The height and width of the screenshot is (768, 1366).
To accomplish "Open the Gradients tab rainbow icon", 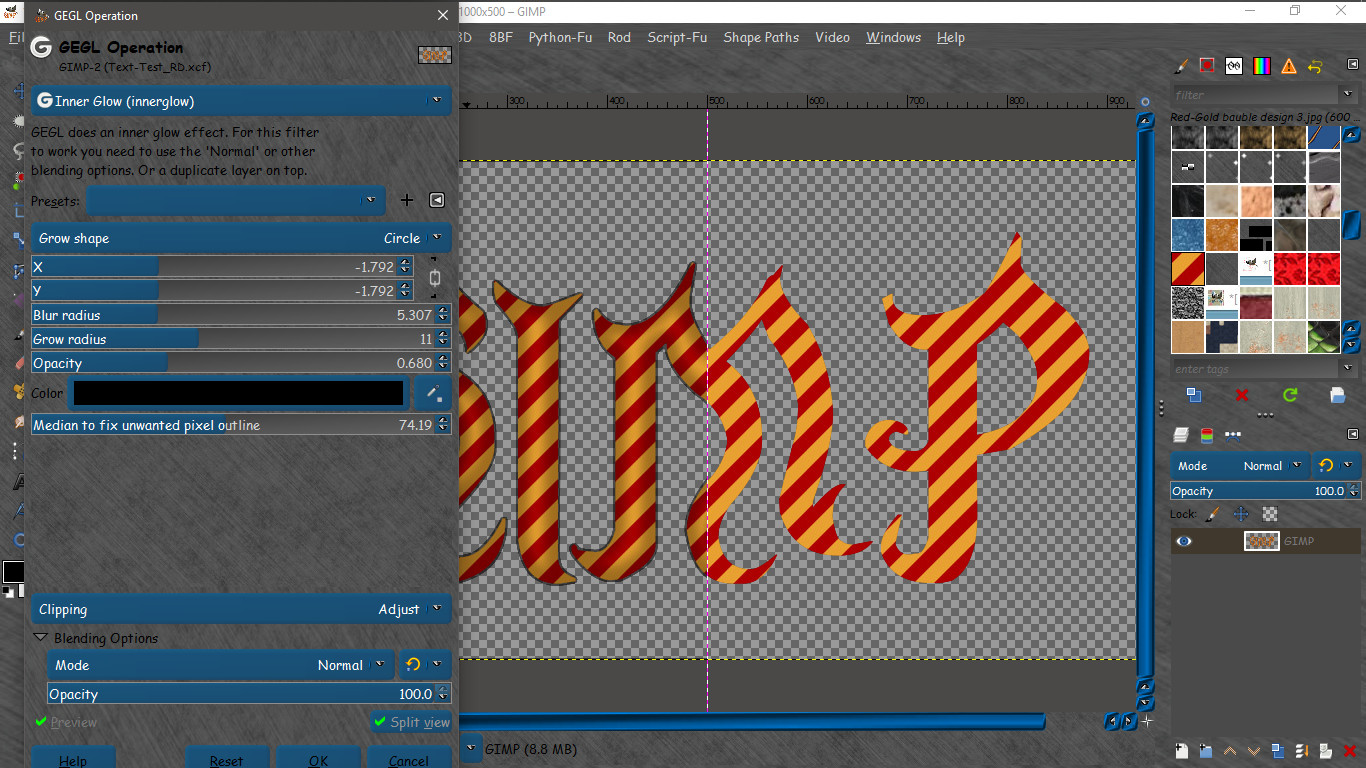I will [x=1262, y=66].
